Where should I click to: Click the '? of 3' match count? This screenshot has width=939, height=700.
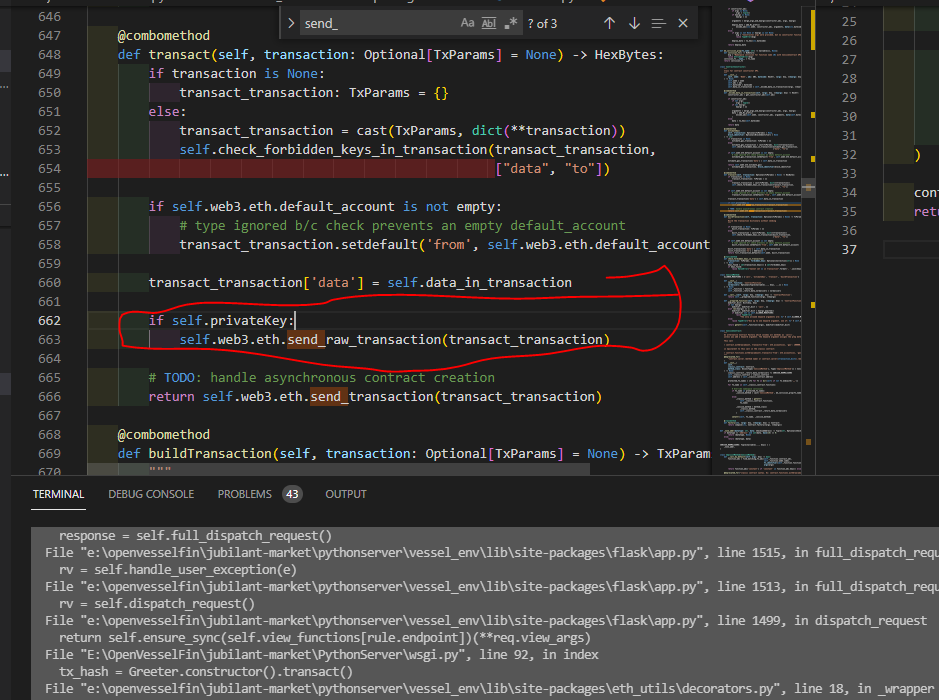click(x=542, y=24)
